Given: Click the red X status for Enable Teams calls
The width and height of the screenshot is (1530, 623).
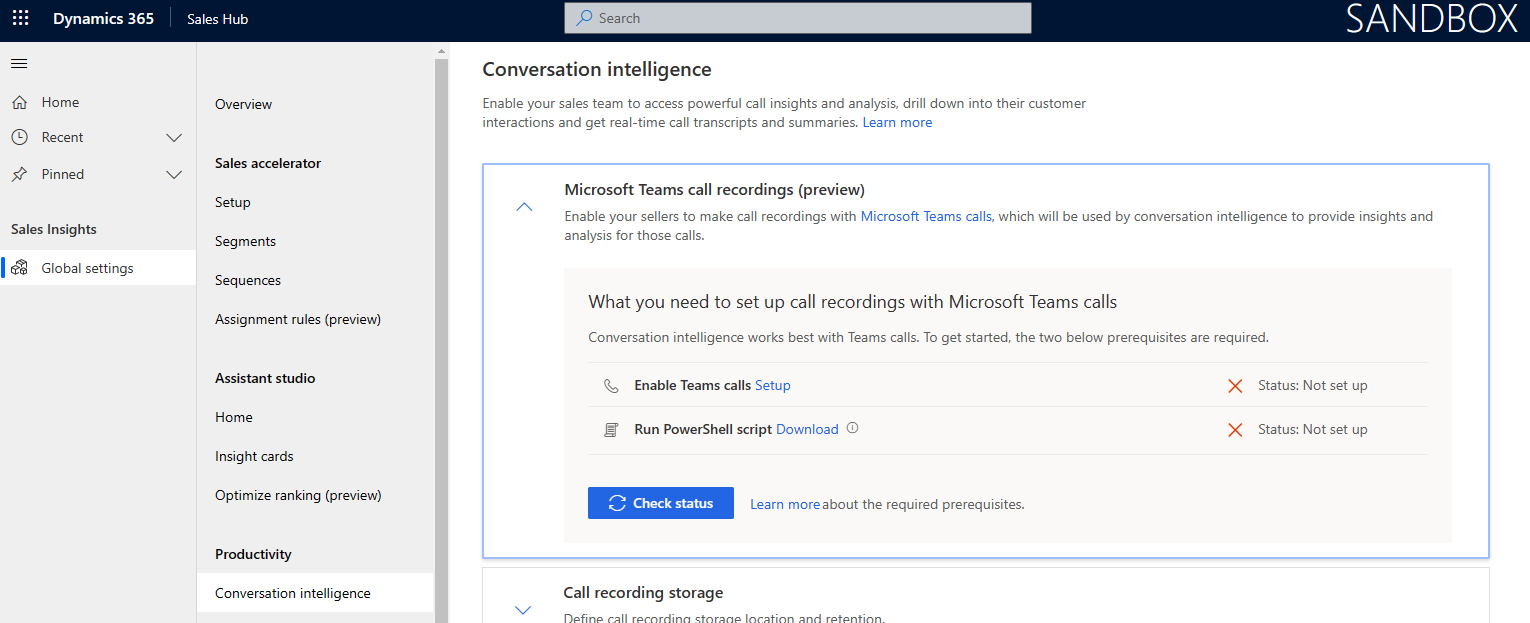Looking at the screenshot, I should click(x=1235, y=386).
